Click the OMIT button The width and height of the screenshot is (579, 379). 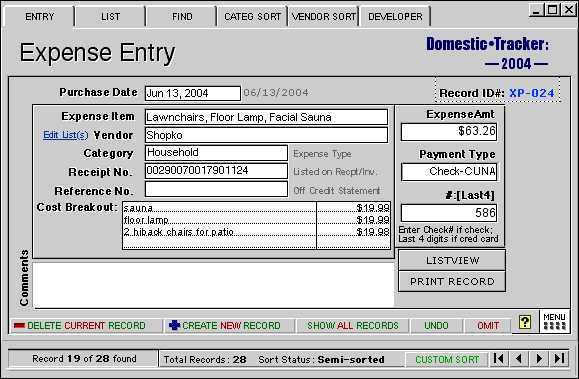pyautogui.click(x=488, y=325)
